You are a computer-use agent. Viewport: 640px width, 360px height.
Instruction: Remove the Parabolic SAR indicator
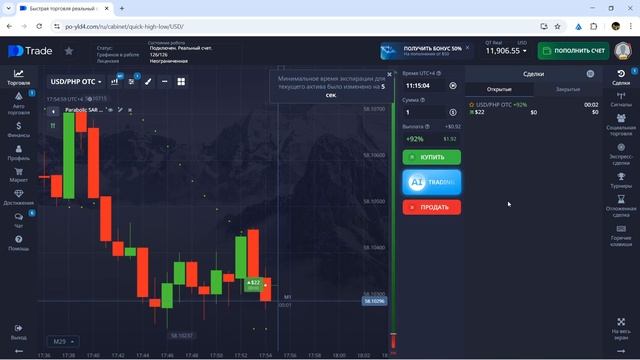point(130,110)
